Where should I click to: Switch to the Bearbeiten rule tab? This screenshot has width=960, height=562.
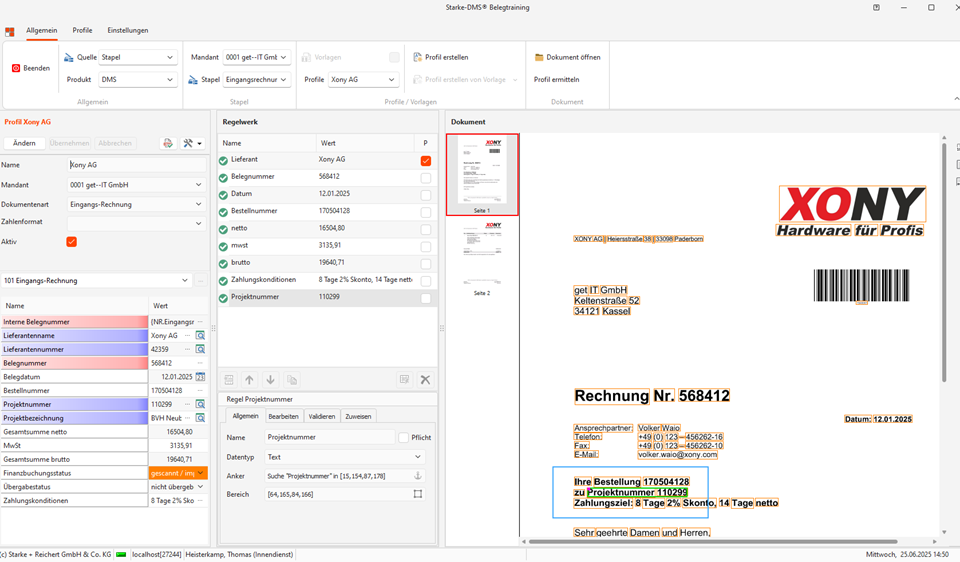pyautogui.click(x=283, y=416)
